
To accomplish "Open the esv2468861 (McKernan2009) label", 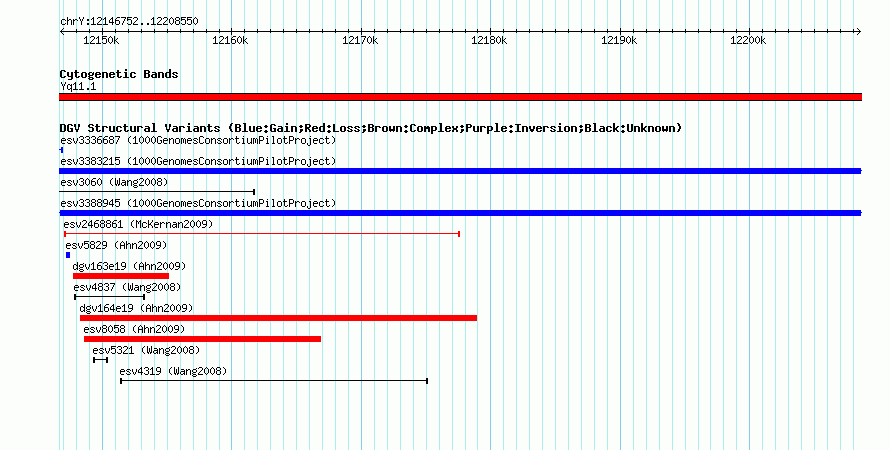I will 138,224.
